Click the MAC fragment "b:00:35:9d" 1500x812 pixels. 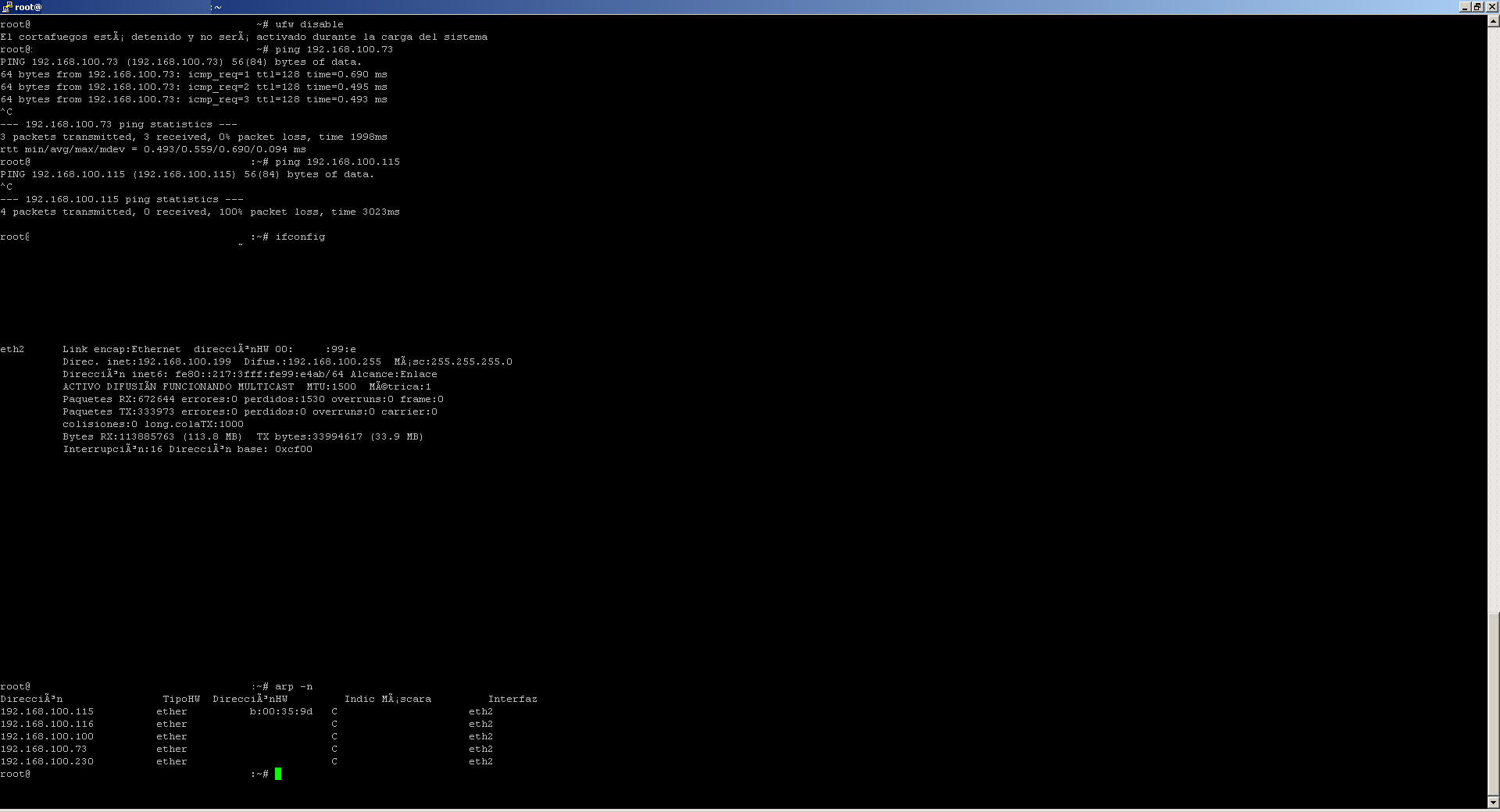pos(281,711)
